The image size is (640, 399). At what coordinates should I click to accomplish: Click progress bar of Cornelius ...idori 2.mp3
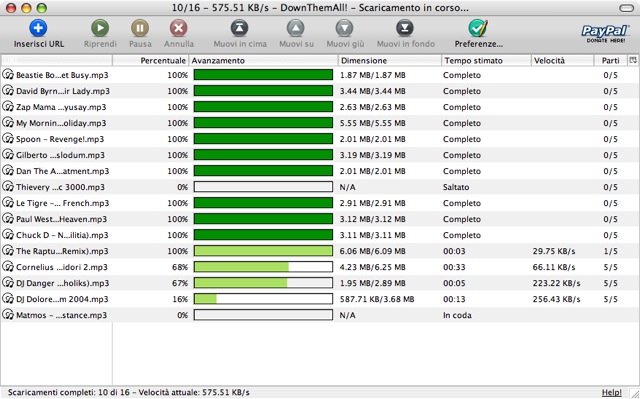tap(263, 267)
